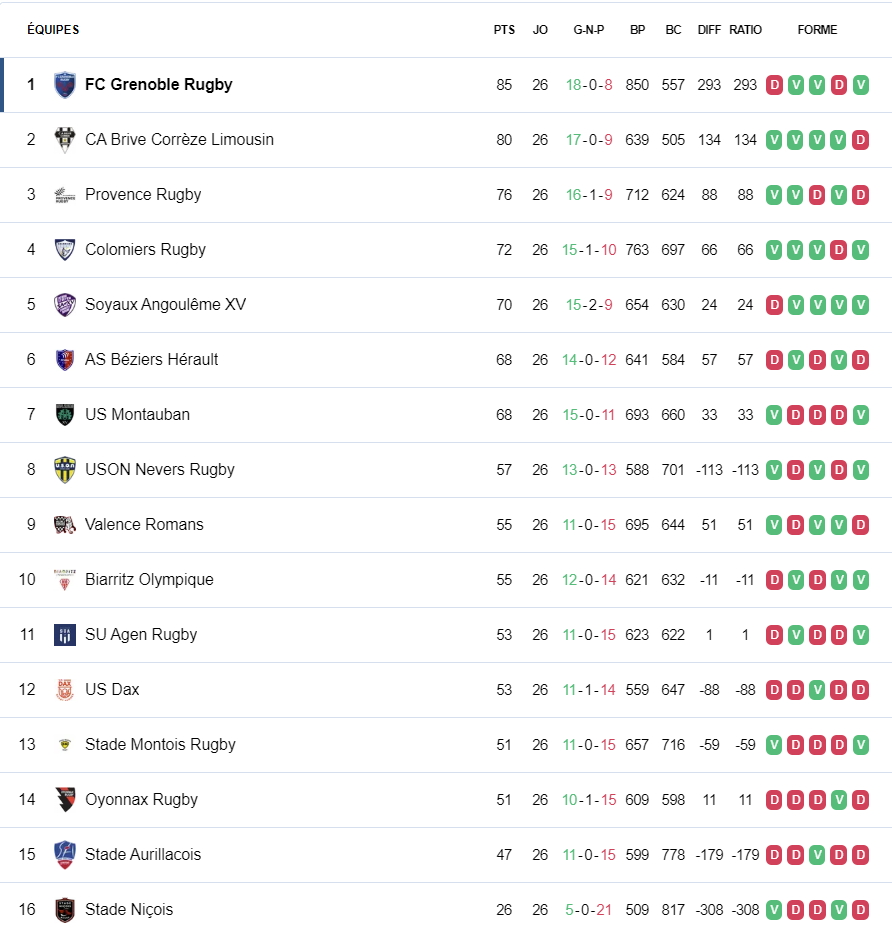Click the Oyonnax Rugby red-black logo
This screenshot has height=932, width=892.
[x=65, y=799]
